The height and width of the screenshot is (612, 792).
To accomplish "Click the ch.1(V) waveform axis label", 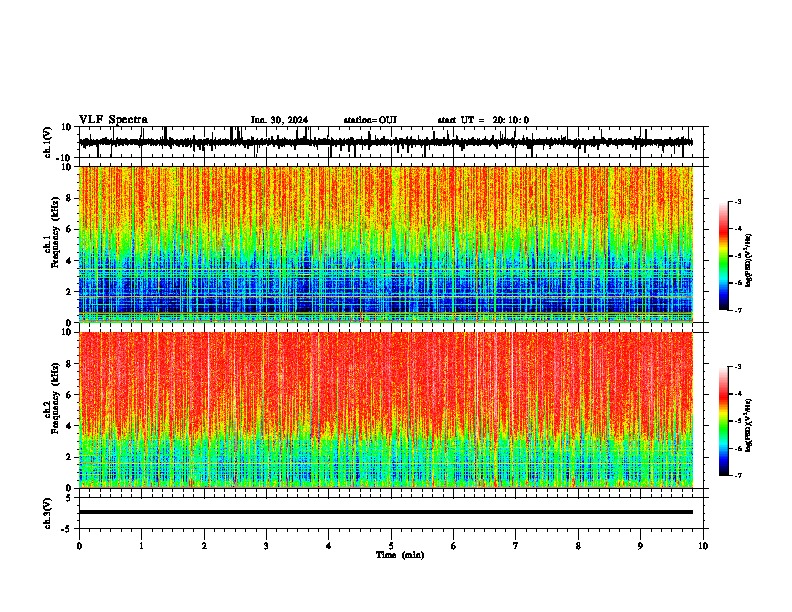I will 48,142.
